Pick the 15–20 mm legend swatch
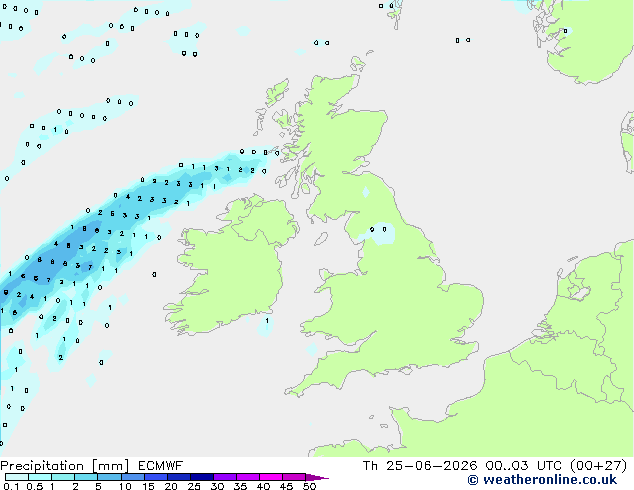 [x=155, y=477]
